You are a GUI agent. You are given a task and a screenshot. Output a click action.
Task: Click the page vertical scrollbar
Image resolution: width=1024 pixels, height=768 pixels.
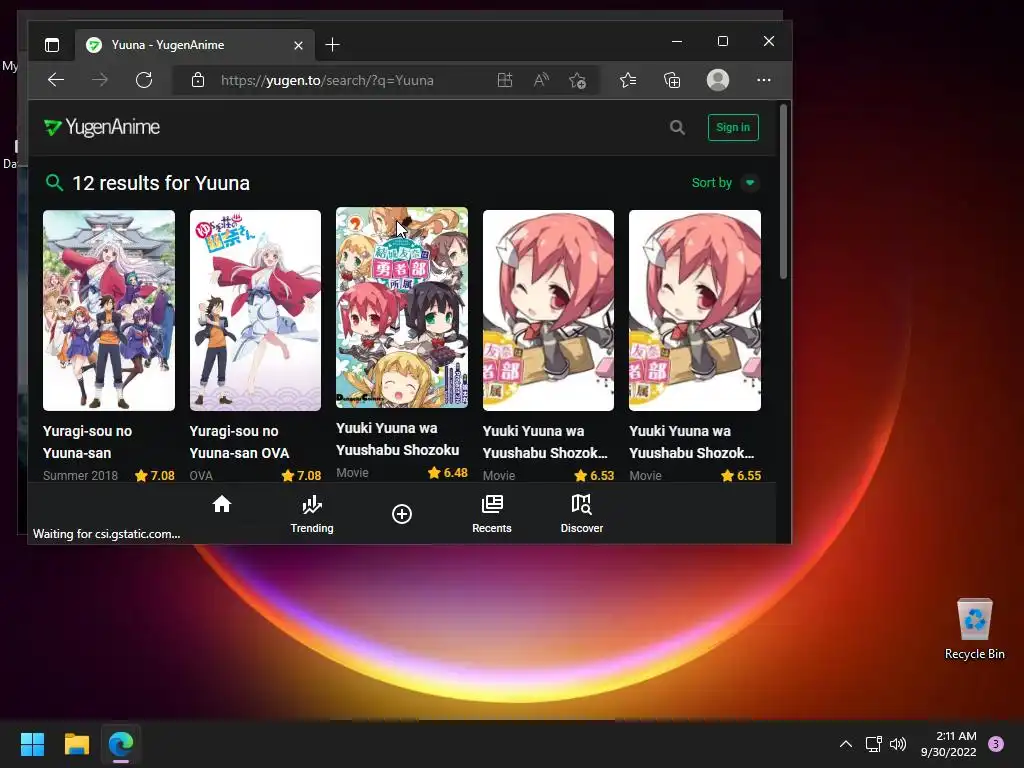784,193
